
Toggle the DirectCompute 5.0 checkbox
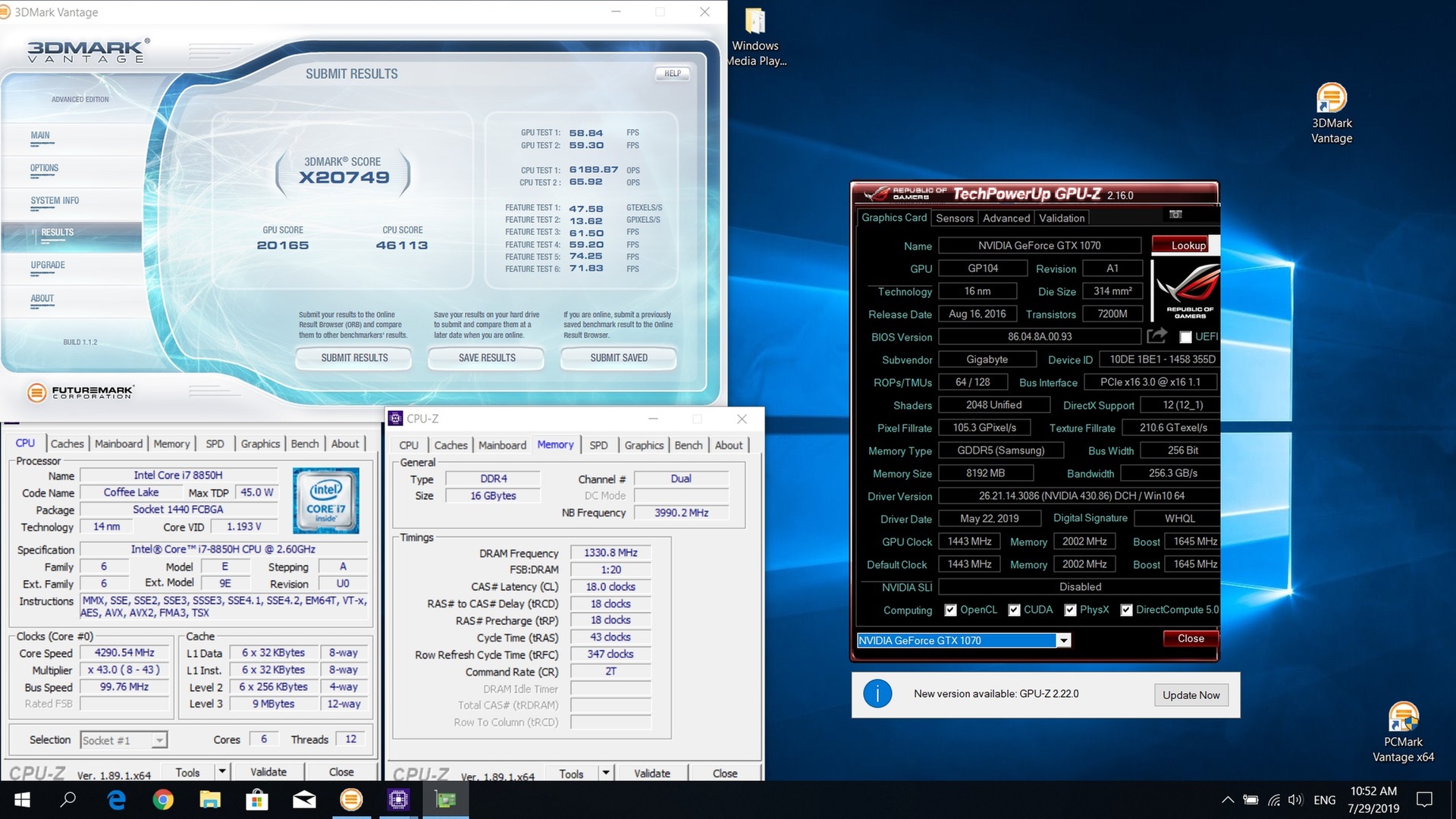click(x=1126, y=610)
